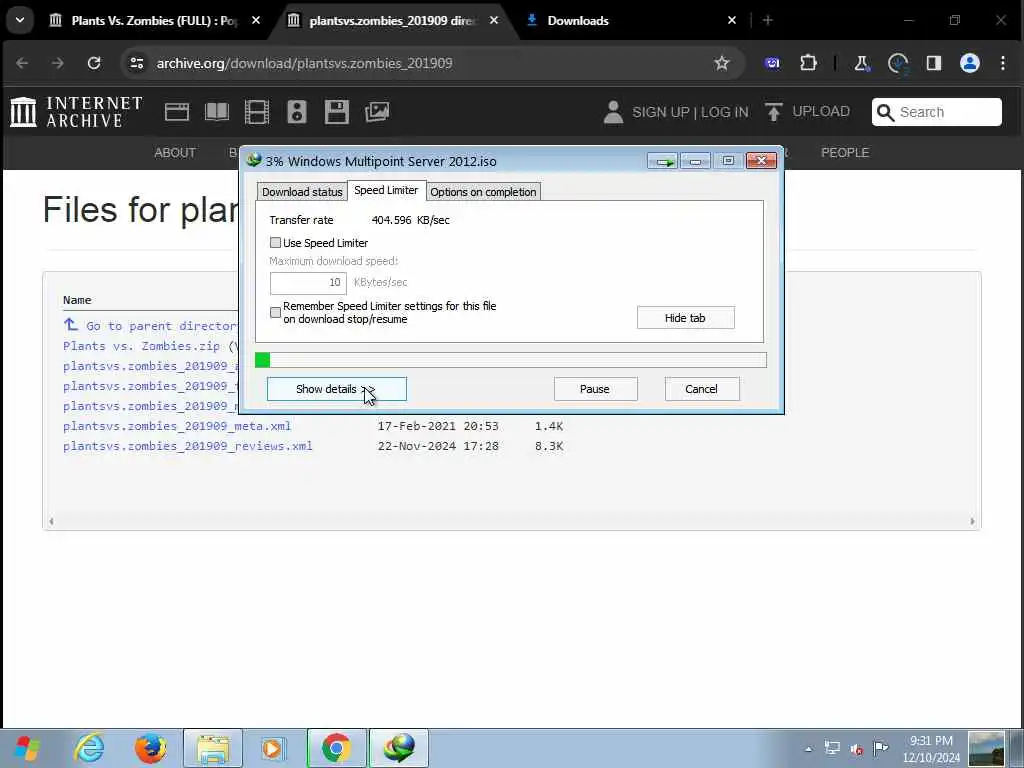
Task: Open the Software floppy disk icon
Action: click(x=337, y=112)
